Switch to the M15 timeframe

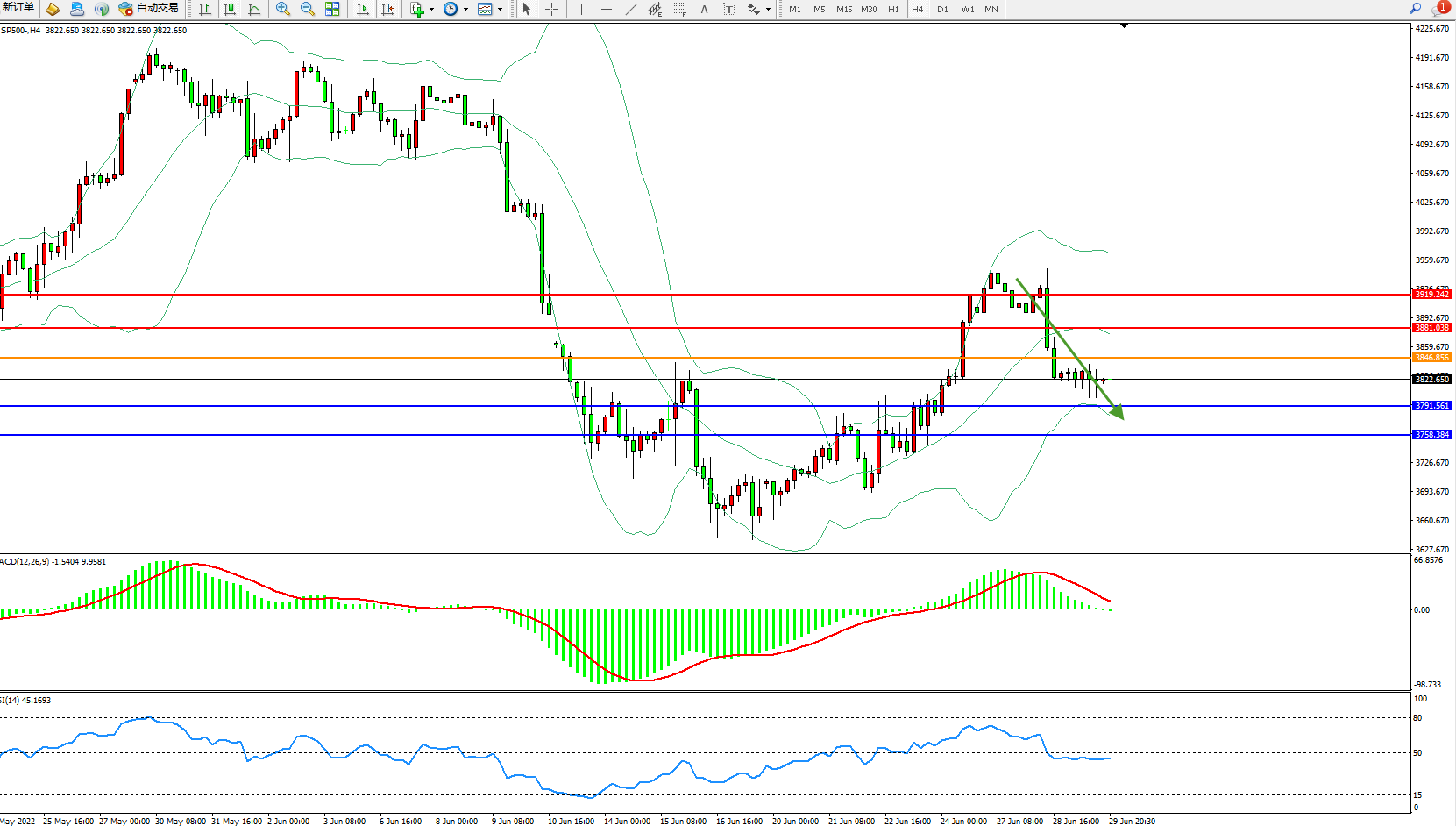click(x=844, y=9)
